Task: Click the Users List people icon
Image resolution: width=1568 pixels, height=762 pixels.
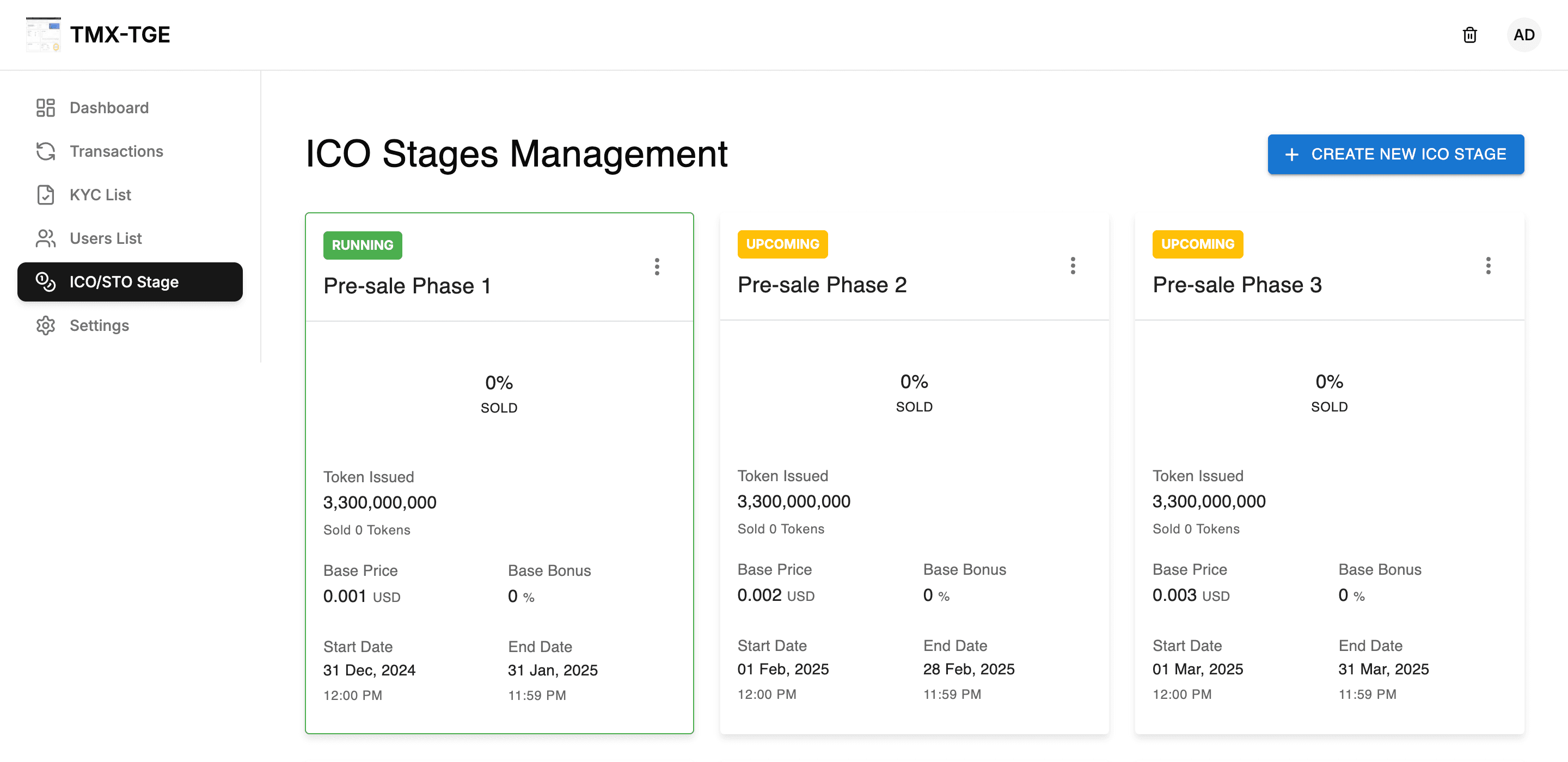Action: (46, 238)
